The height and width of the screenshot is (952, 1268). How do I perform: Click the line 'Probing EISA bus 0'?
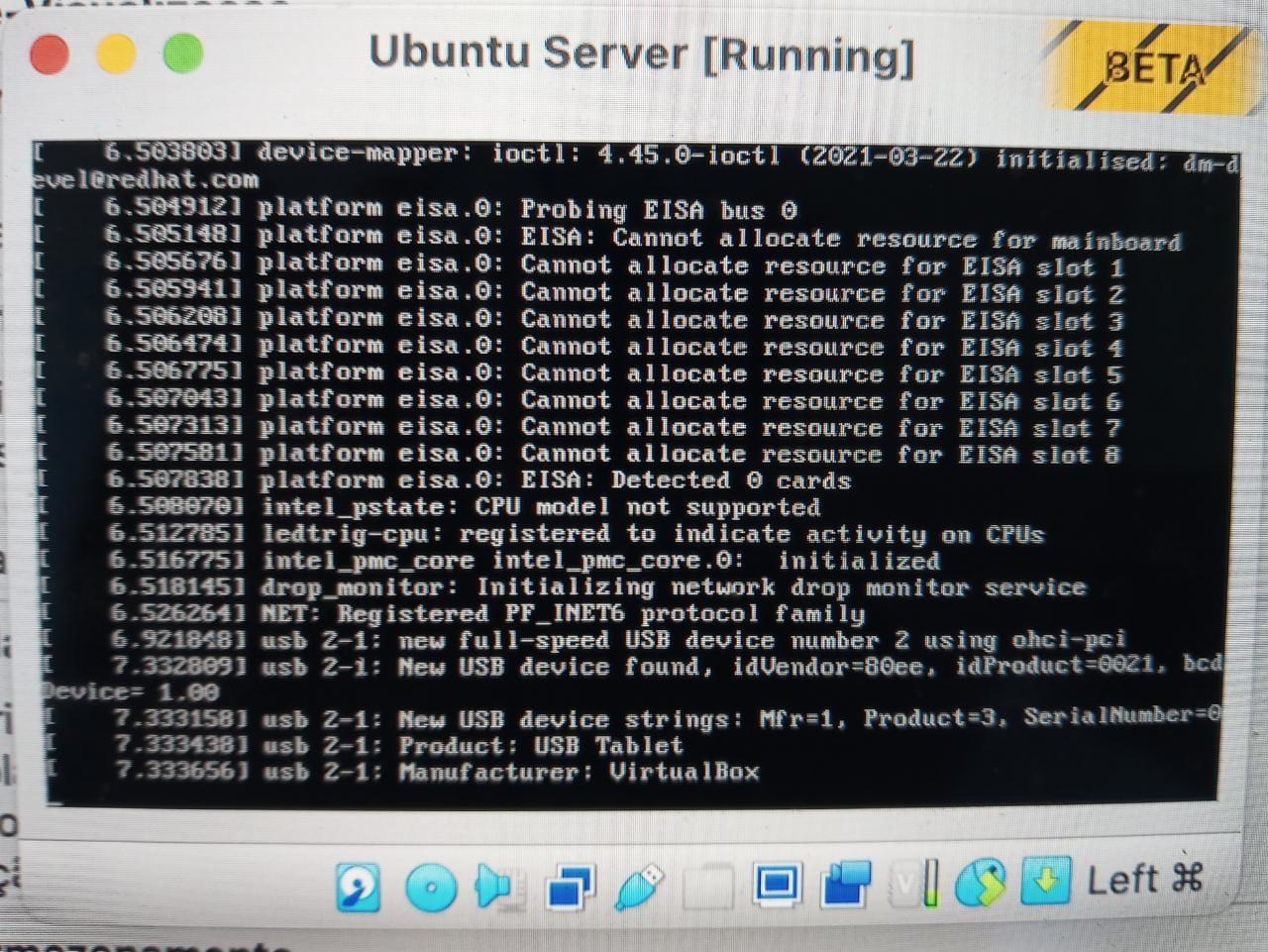coord(416,209)
